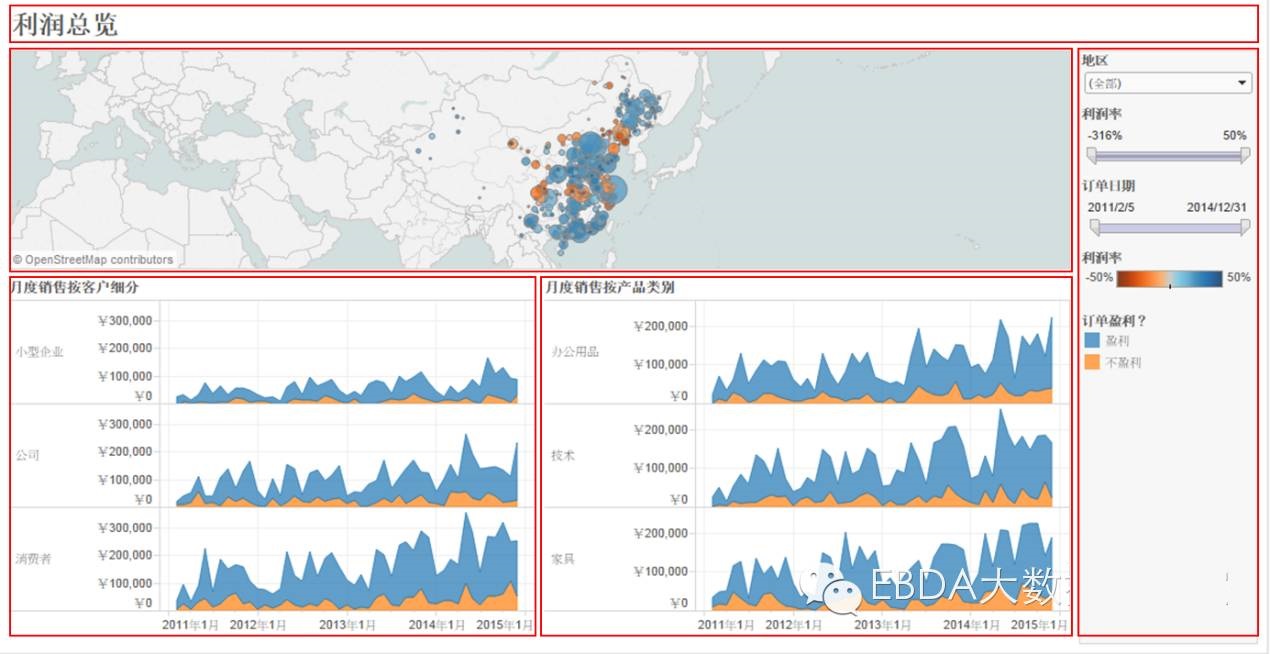This screenshot has height=654, width=1270.
Task: Click the 月度销售按产品类别 chart title
Action: (x=609, y=287)
